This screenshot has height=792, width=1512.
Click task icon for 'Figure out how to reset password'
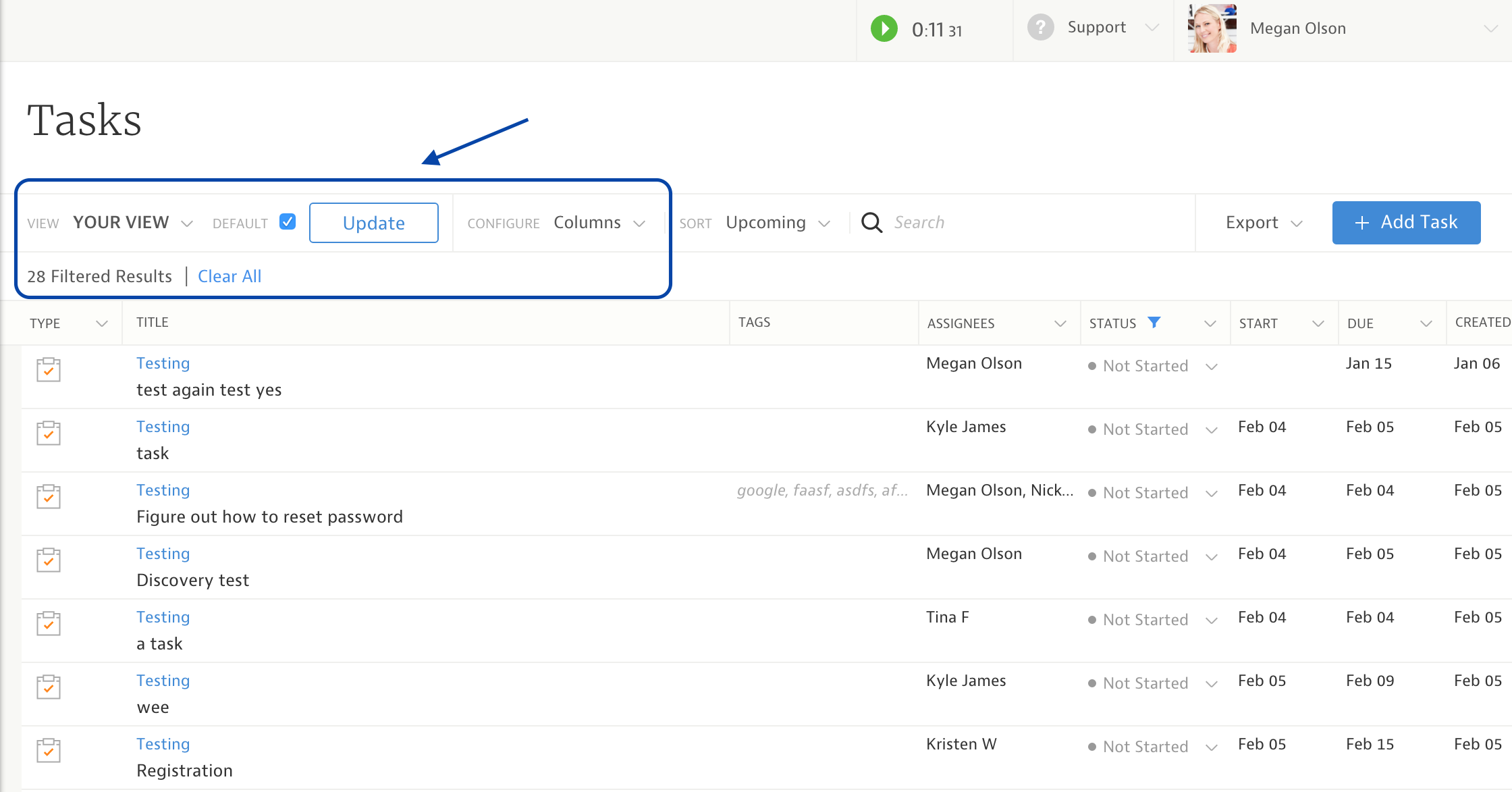tap(49, 496)
